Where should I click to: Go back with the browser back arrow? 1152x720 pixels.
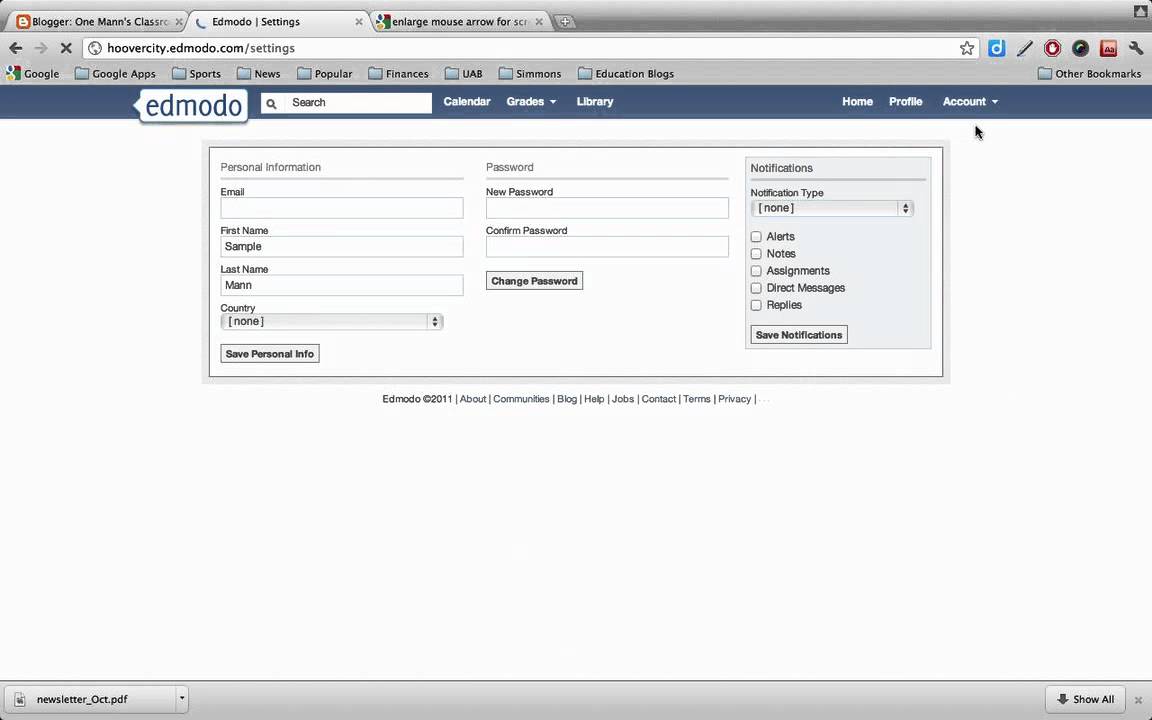(x=15, y=48)
